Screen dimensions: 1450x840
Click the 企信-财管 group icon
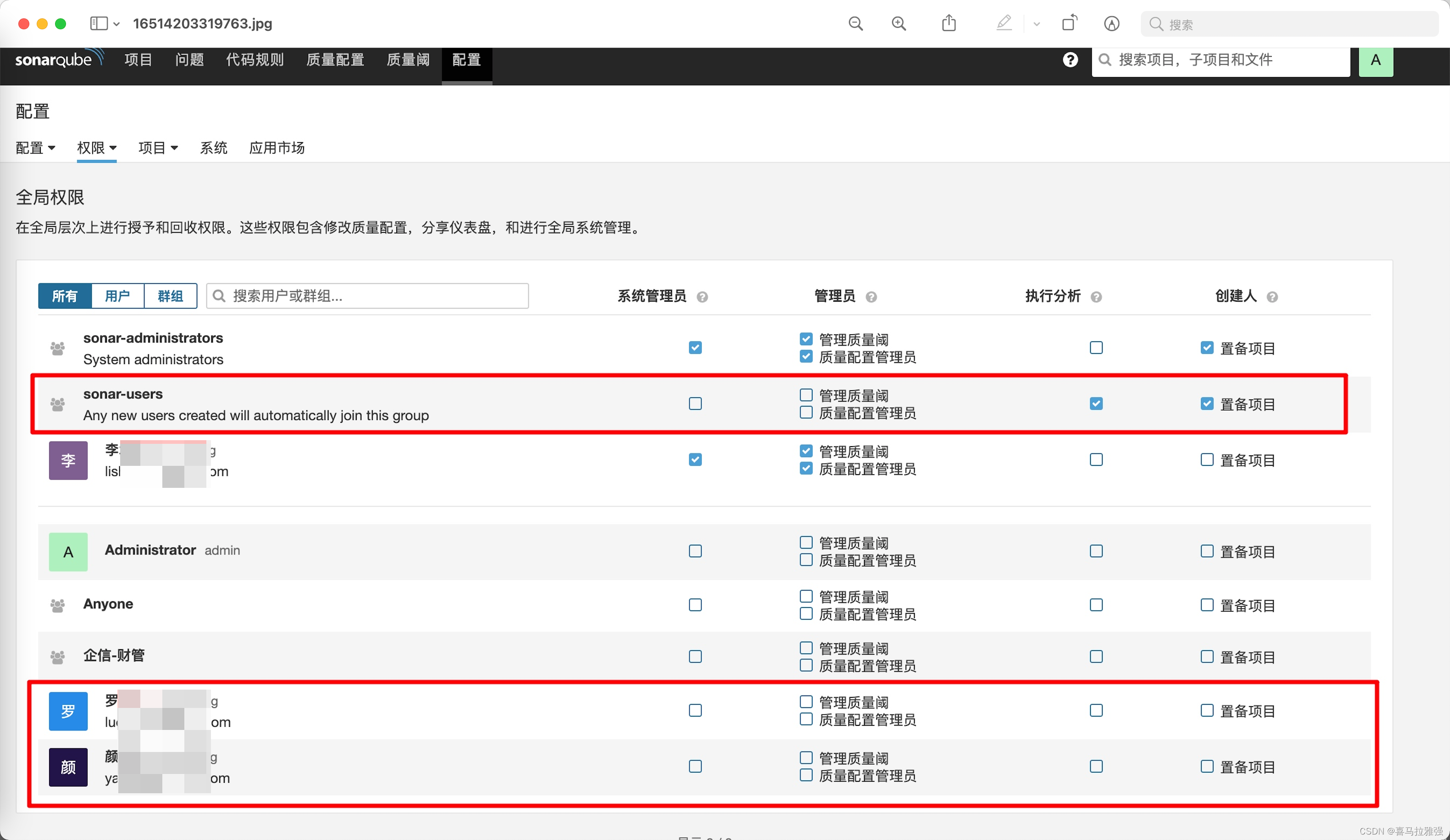(57, 657)
